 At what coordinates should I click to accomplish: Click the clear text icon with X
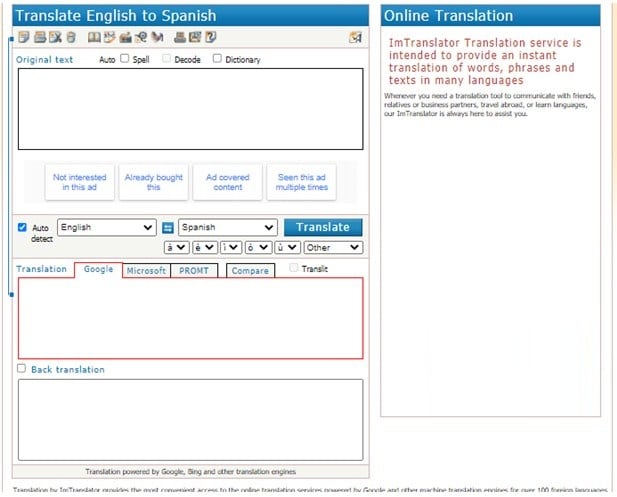[55, 37]
